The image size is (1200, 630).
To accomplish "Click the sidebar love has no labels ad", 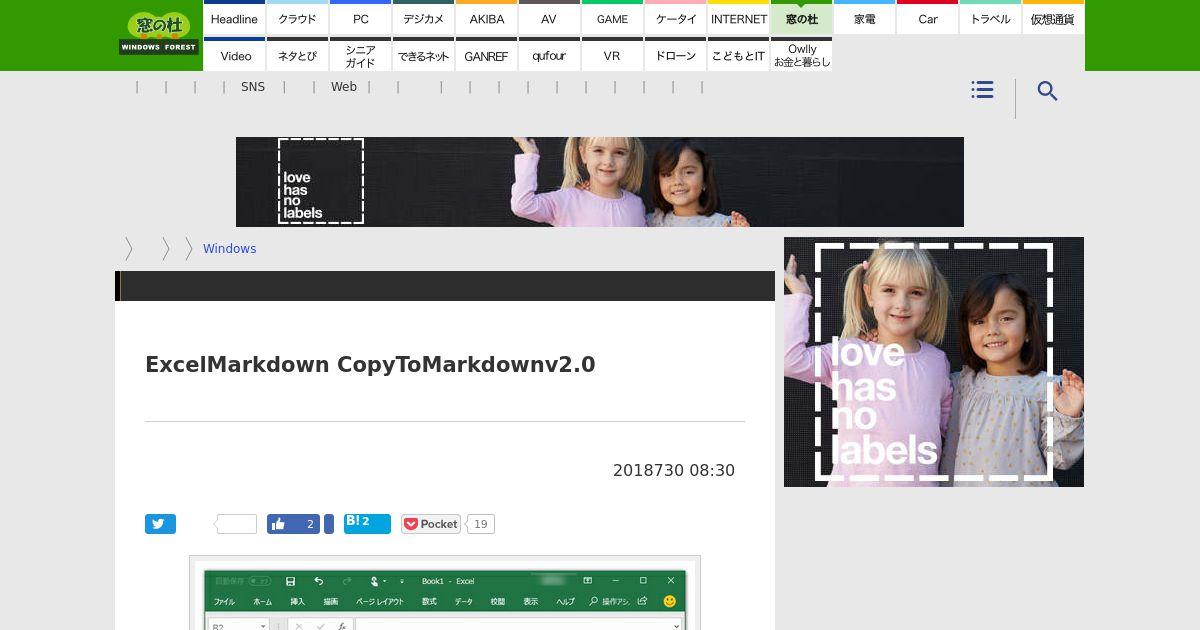I will point(934,362).
